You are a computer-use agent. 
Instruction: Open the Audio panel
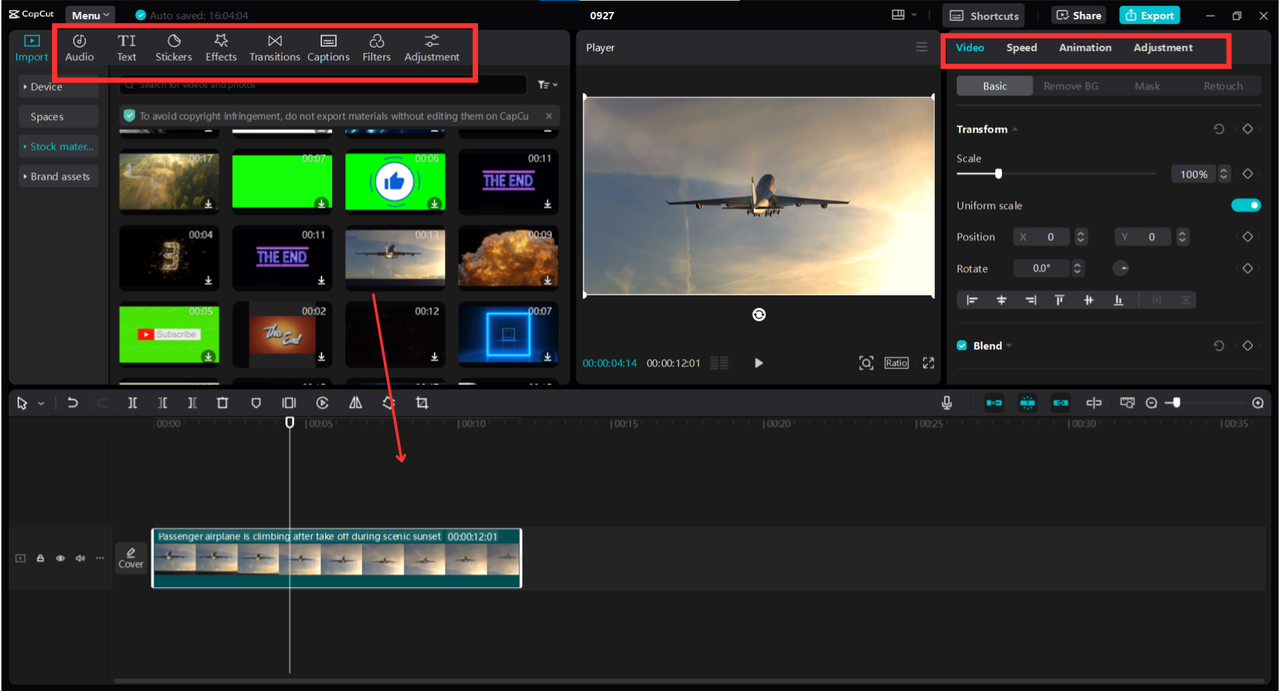[x=79, y=47]
